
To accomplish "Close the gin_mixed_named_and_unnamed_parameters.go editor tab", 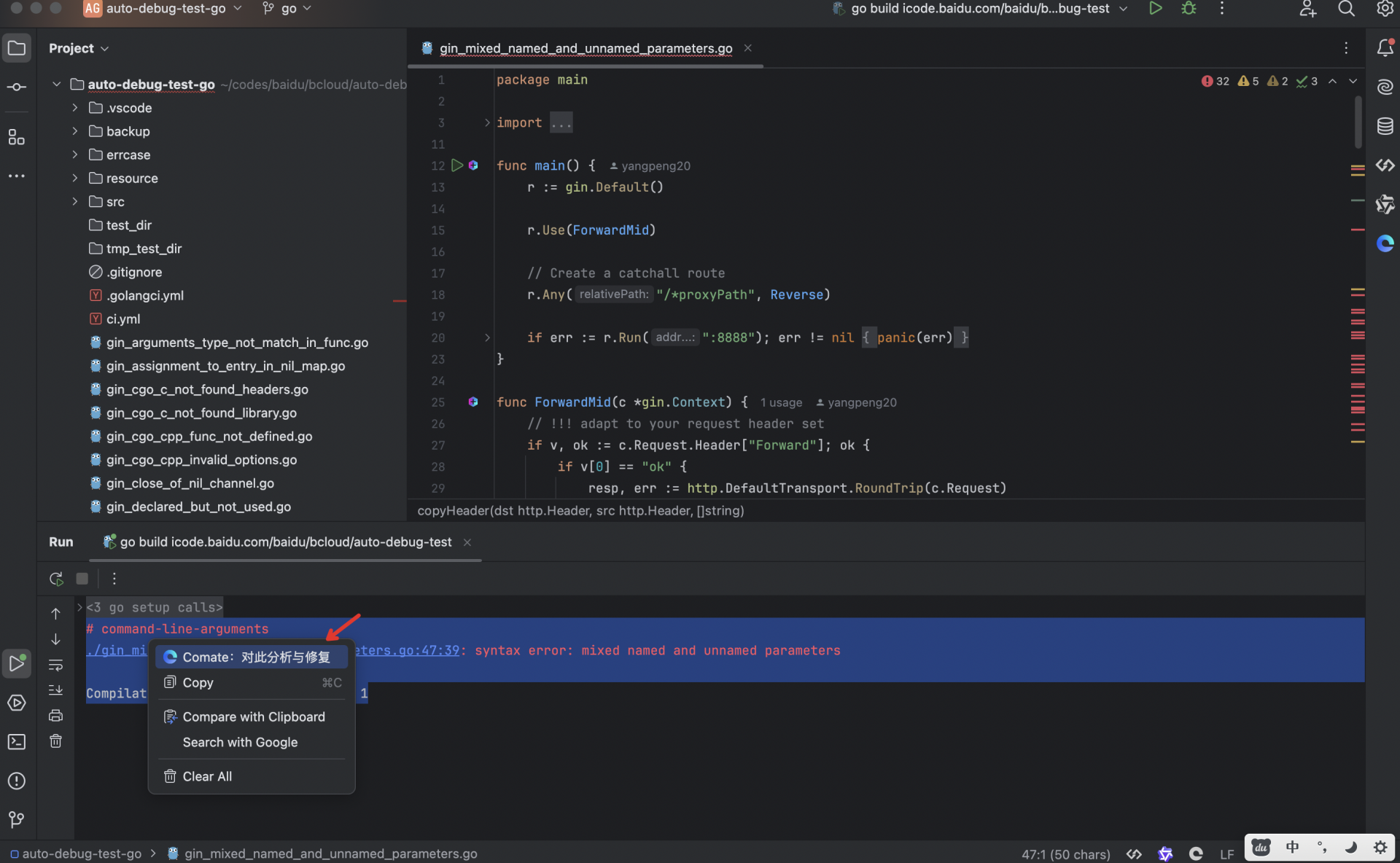I will click(x=747, y=48).
